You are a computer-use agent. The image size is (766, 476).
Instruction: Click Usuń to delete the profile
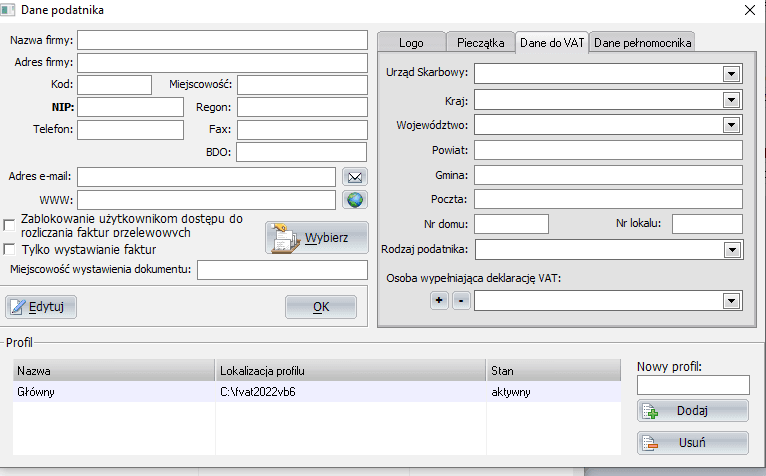(692, 443)
